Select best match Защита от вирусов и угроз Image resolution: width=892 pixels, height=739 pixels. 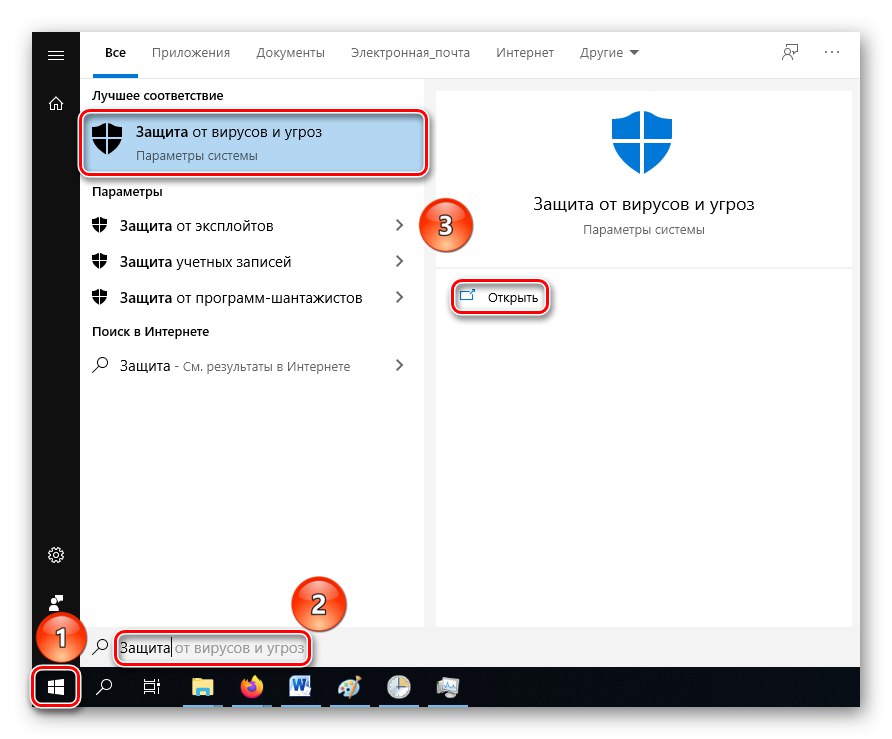click(x=253, y=143)
